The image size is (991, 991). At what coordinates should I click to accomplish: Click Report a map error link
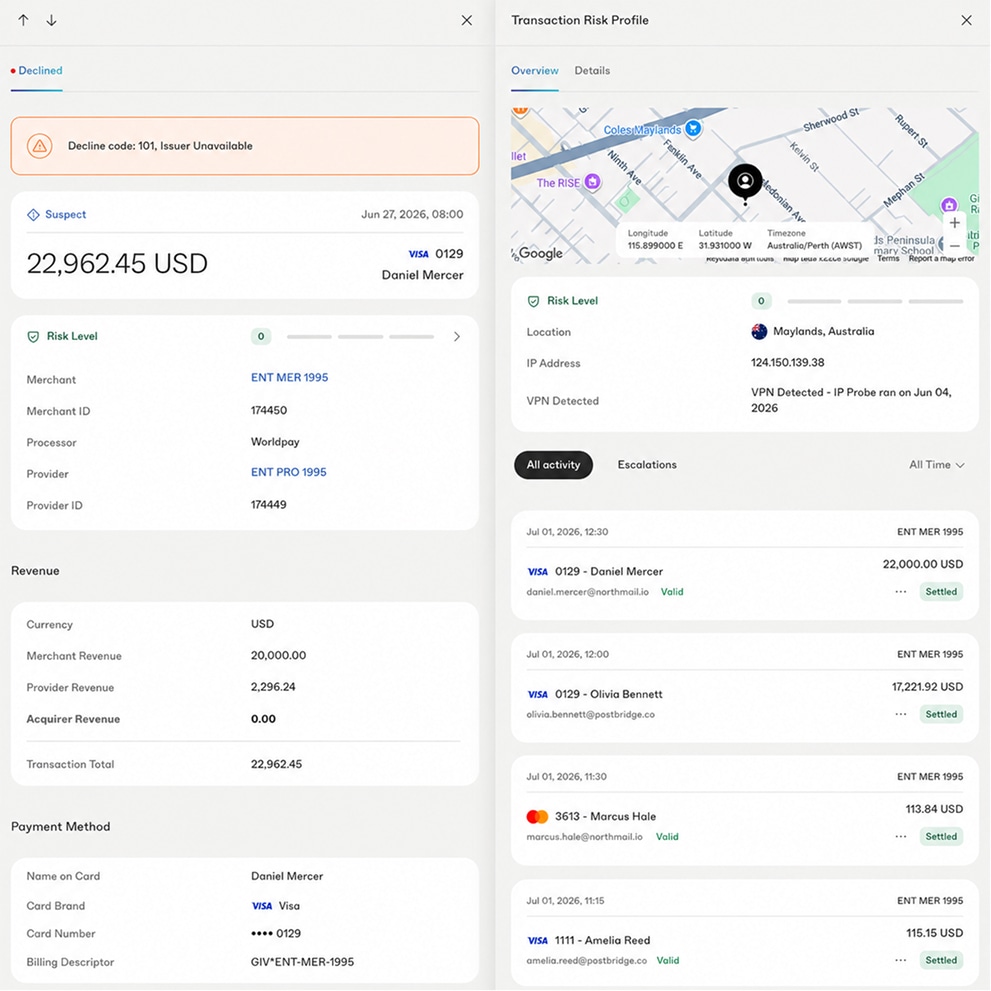[941, 258]
